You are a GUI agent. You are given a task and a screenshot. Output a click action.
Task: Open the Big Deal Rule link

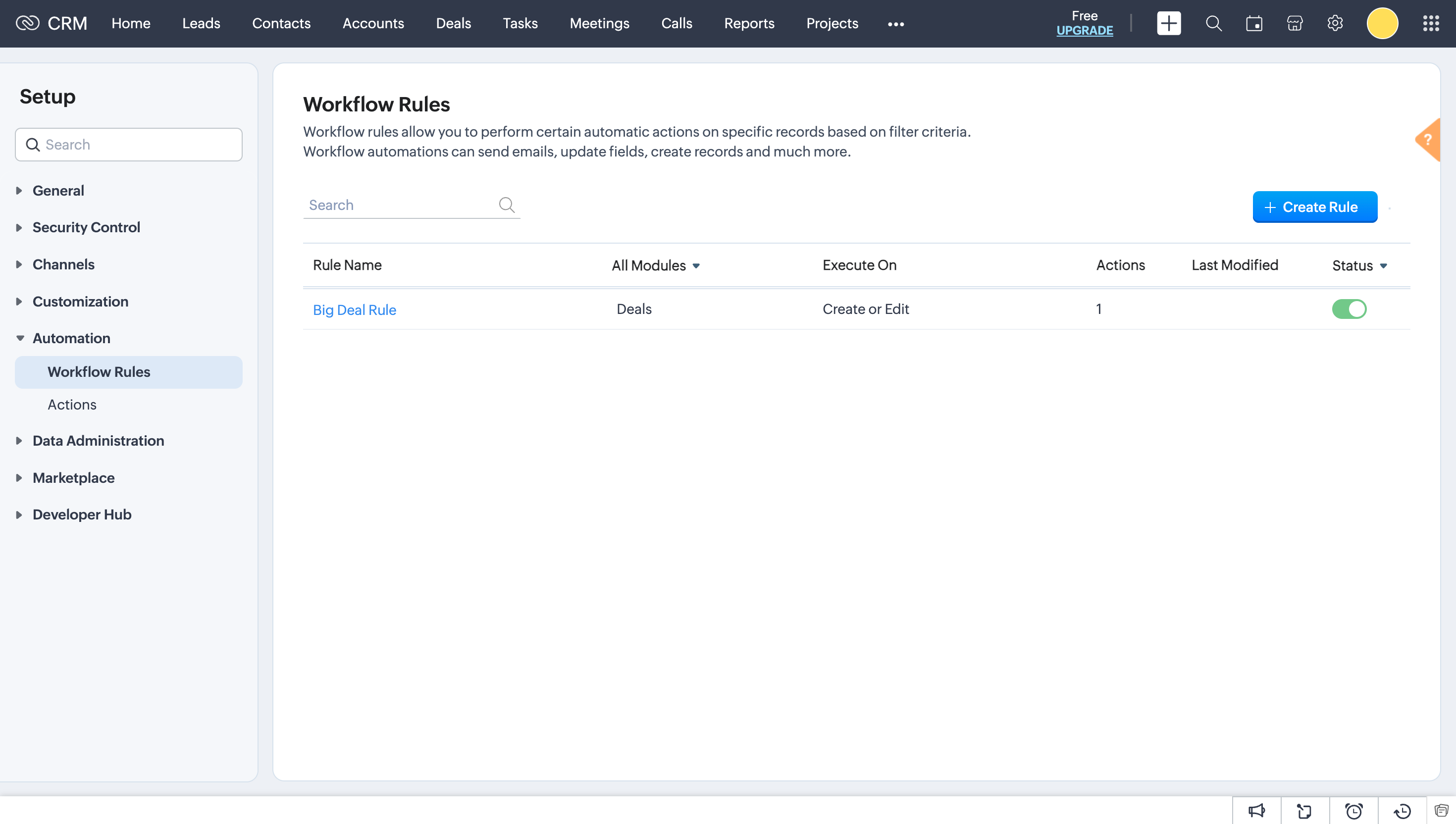pos(354,309)
